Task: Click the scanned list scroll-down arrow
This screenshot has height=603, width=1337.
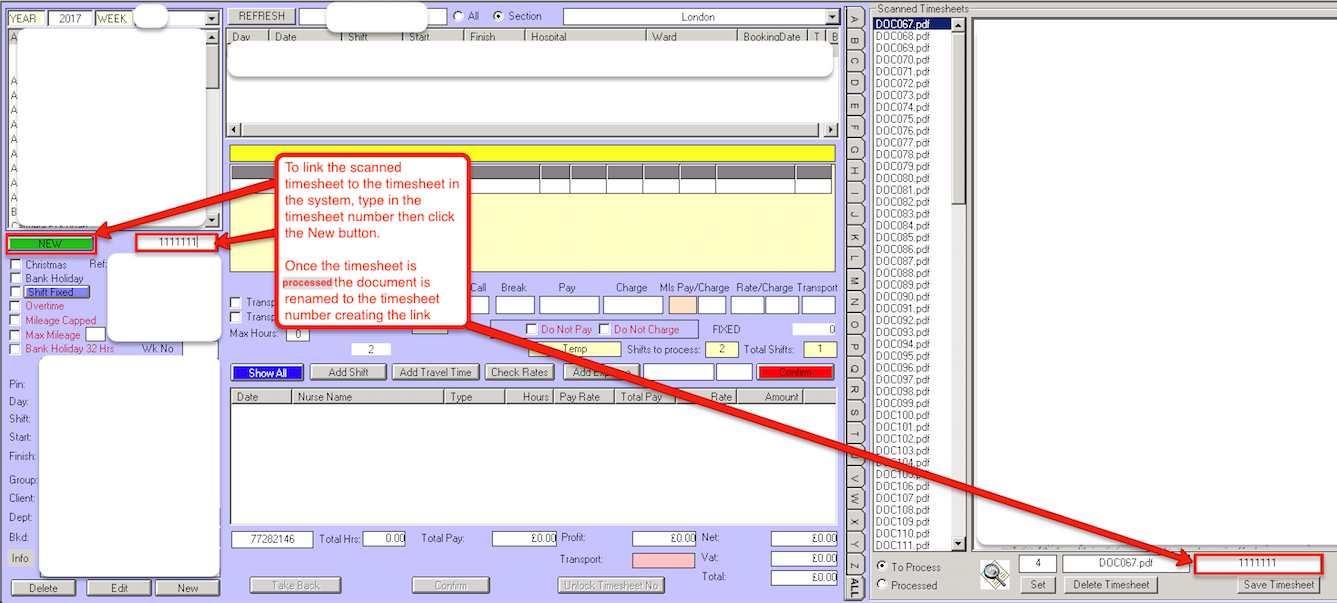Action: [958, 543]
